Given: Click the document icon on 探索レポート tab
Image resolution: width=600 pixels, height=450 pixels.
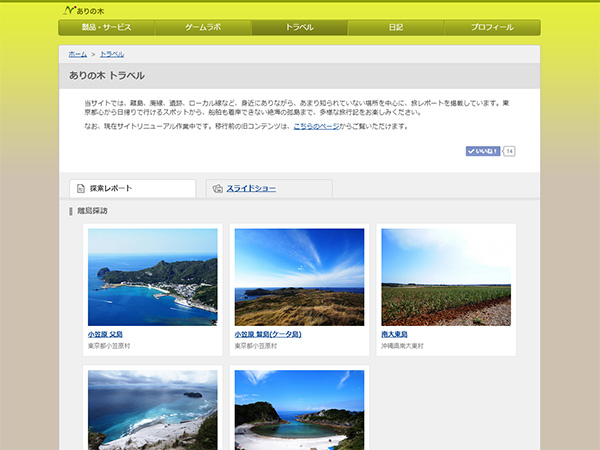Looking at the screenshot, I should pos(81,188).
